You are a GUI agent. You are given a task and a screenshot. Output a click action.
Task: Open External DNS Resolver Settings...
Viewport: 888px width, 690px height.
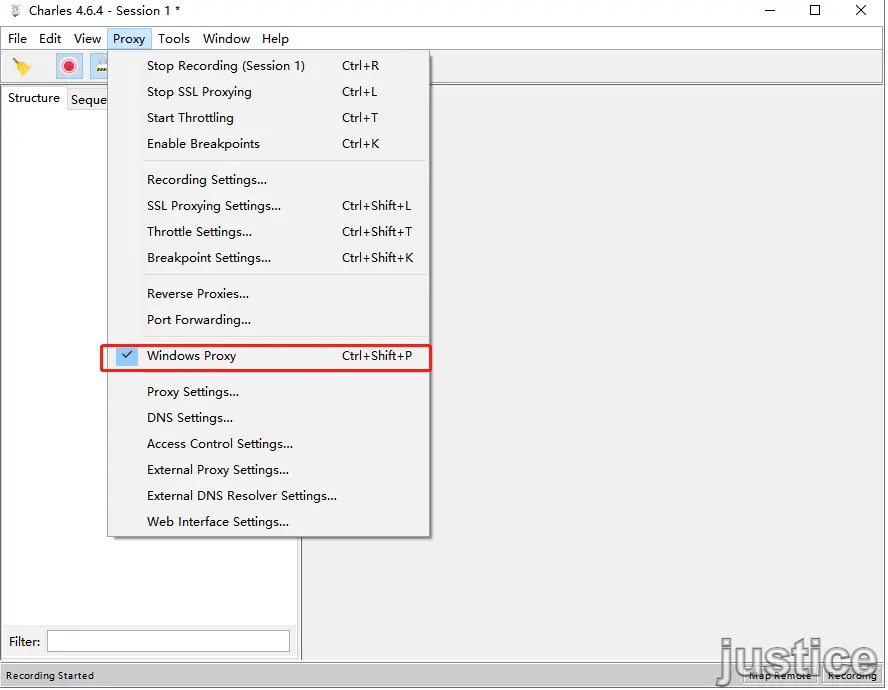tap(268, 496)
